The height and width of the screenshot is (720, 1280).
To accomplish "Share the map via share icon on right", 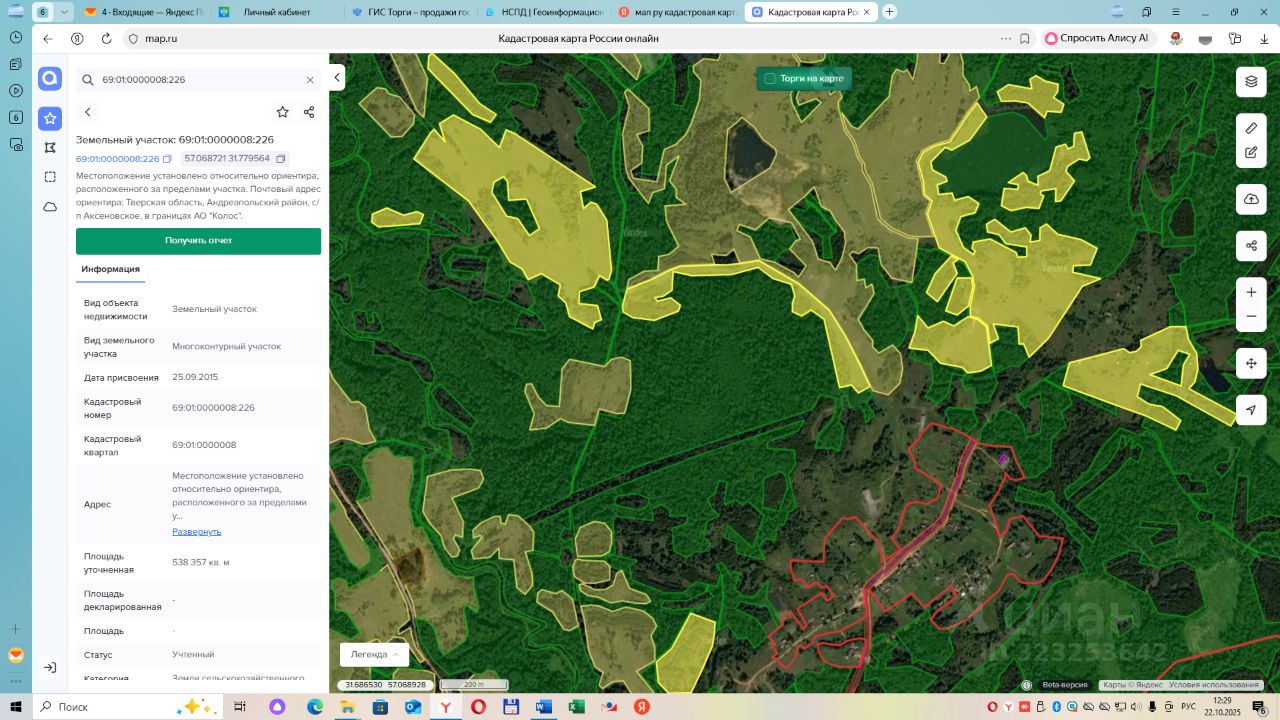I will (x=1251, y=245).
